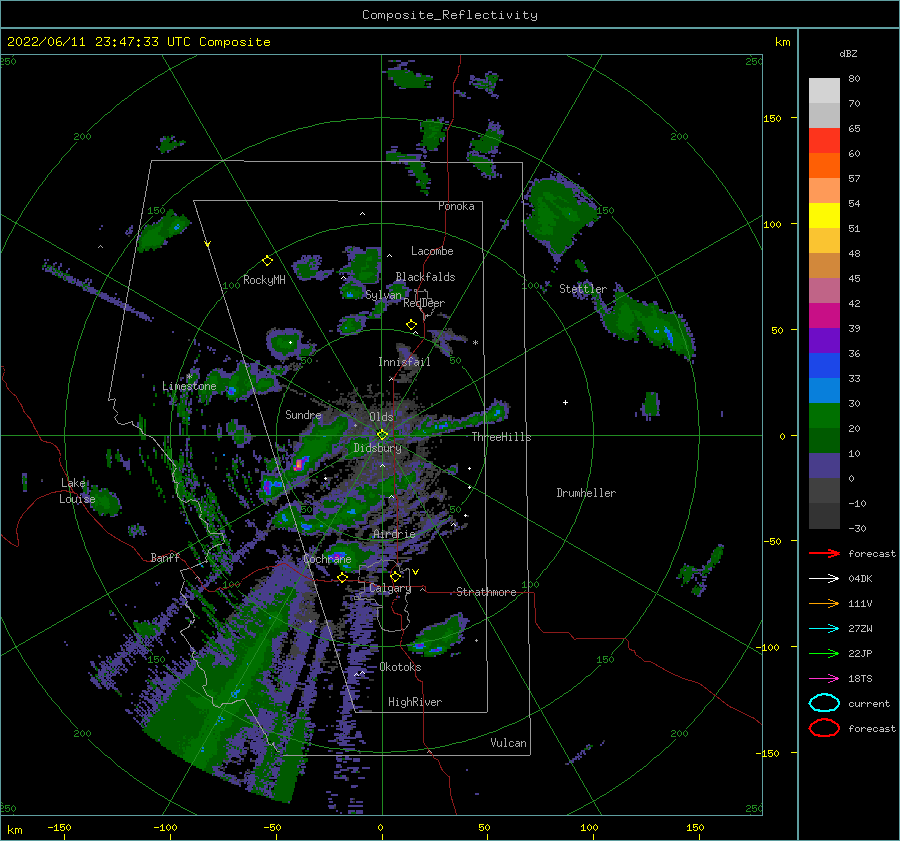Click the yellow diamond marker near RockyMH
900x841 pixels.
[x=267, y=261]
